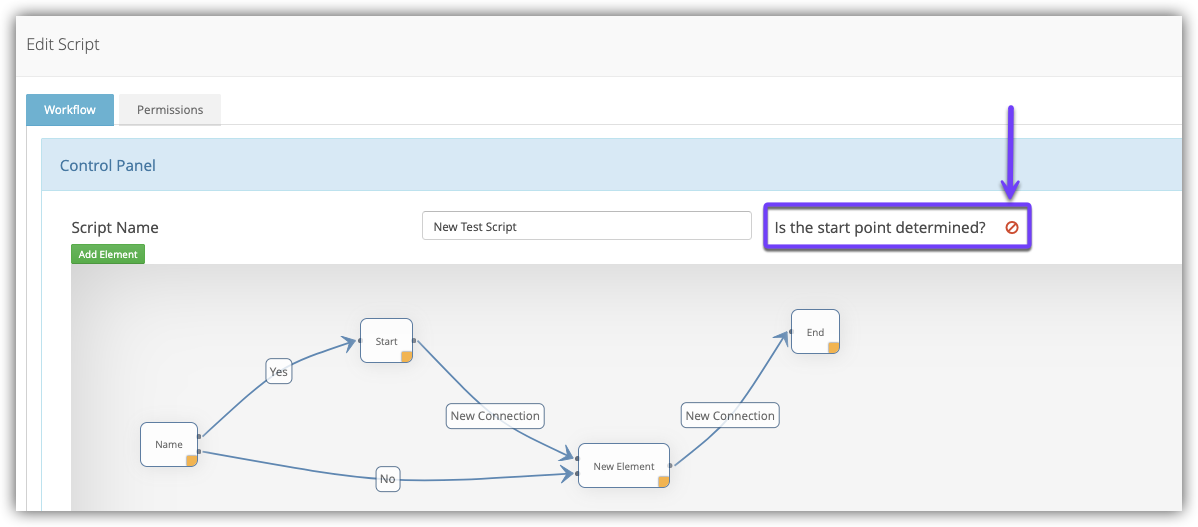Select New Connection label leading to End node

pyautogui.click(x=730, y=416)
